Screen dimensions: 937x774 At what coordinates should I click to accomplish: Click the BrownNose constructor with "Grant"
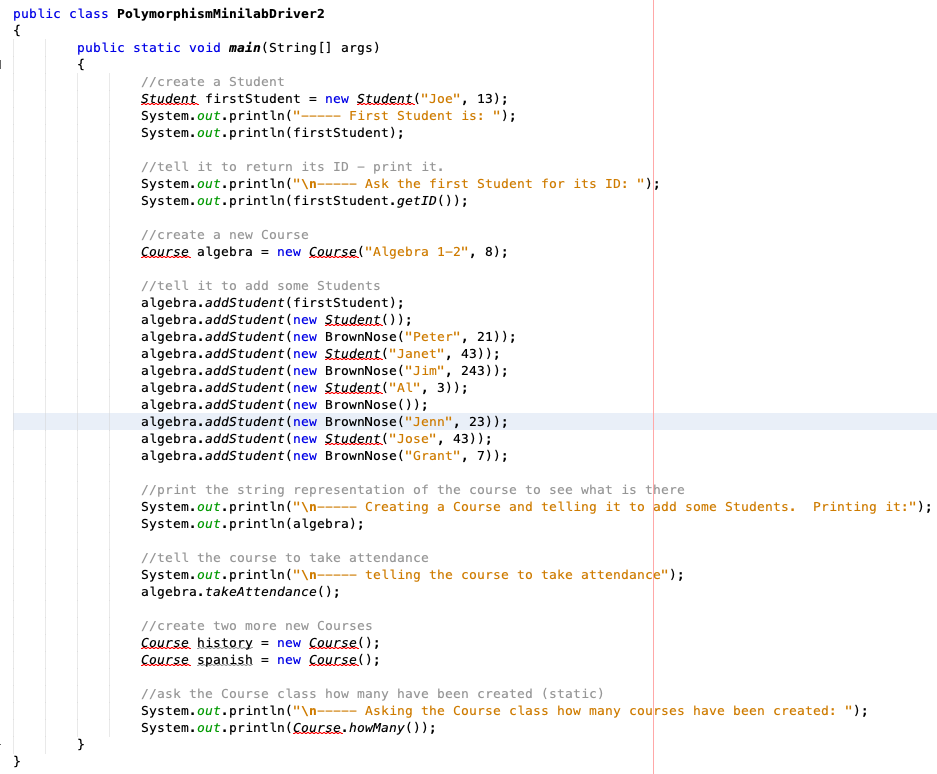(x=364, y=455)
